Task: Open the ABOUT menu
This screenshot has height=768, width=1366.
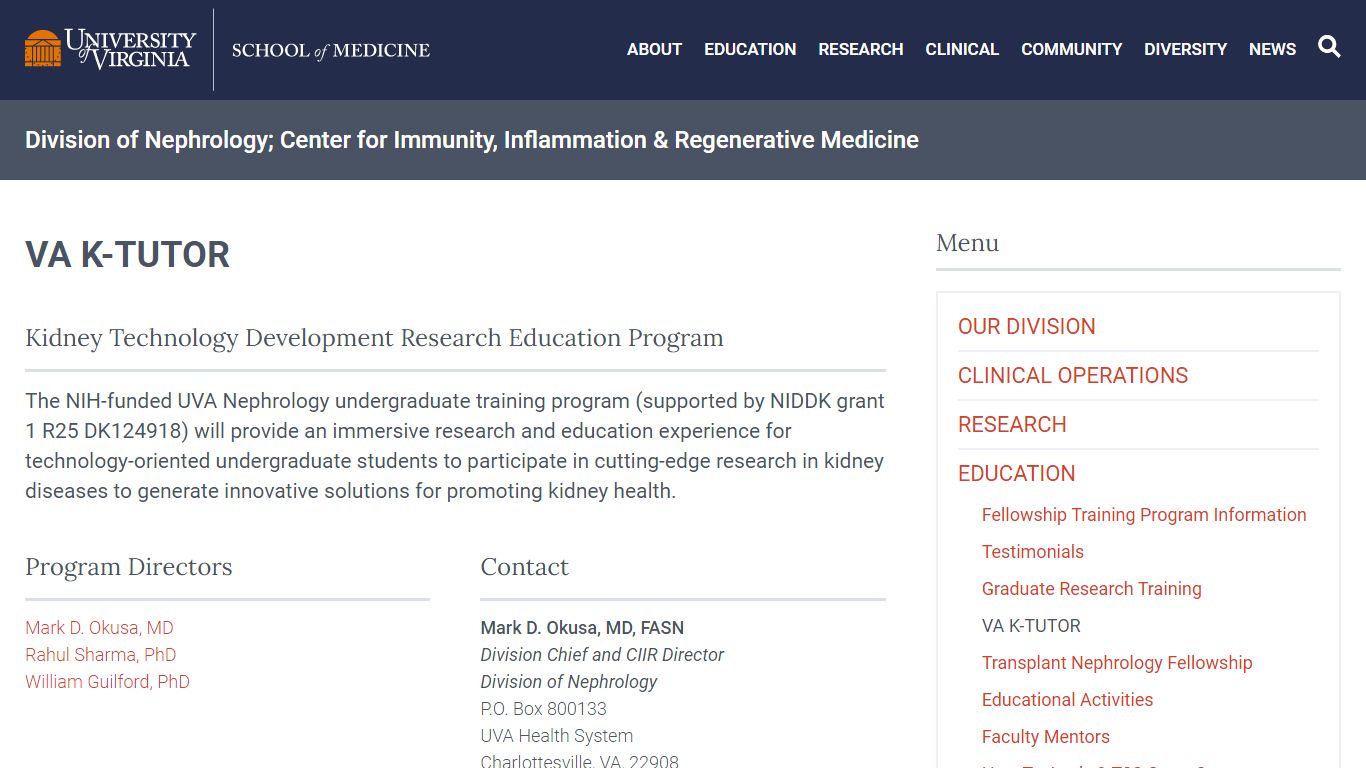Action: 654,49
